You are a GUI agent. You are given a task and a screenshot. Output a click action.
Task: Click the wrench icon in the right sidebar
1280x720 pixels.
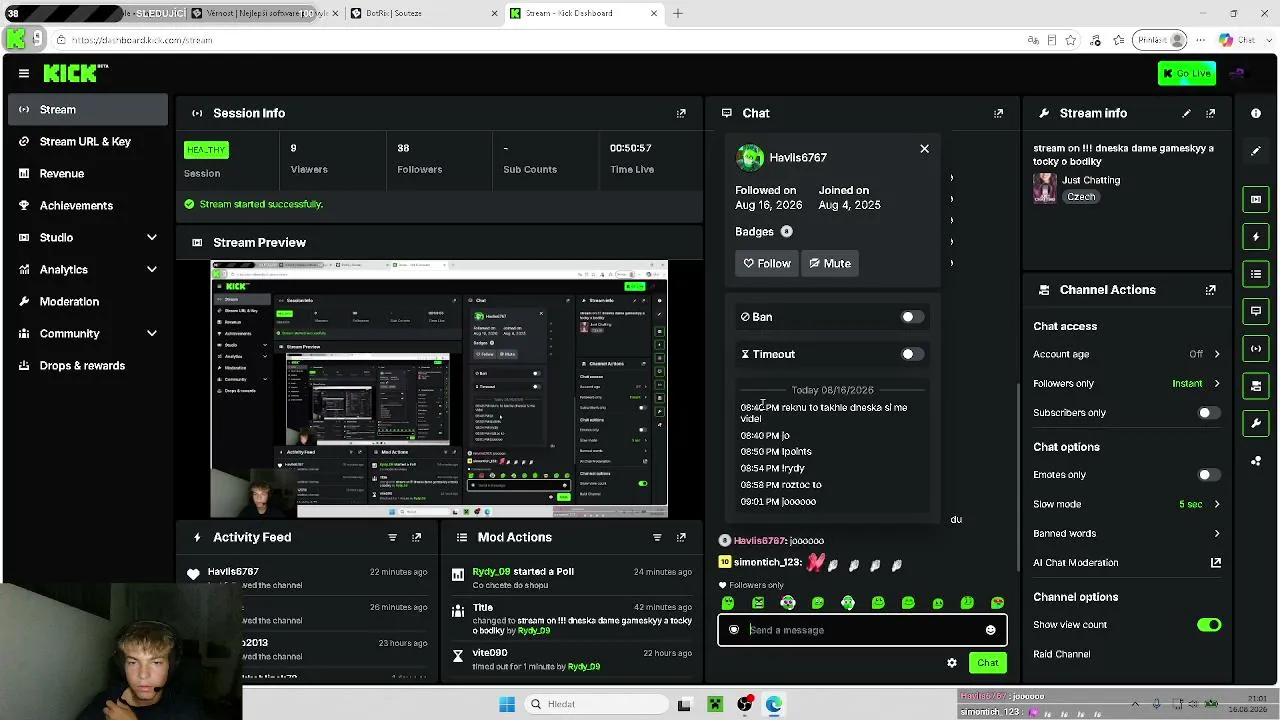(x=1256, y=423)
